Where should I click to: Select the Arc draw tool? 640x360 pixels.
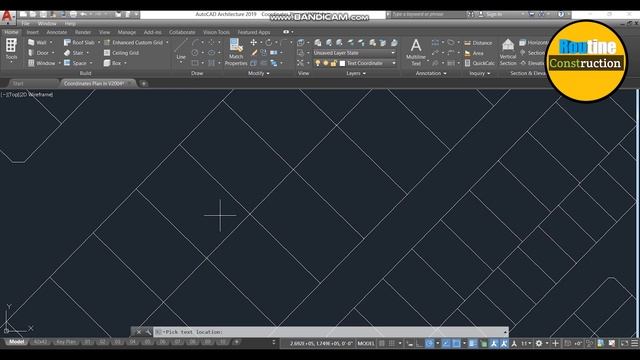point(196,42)
